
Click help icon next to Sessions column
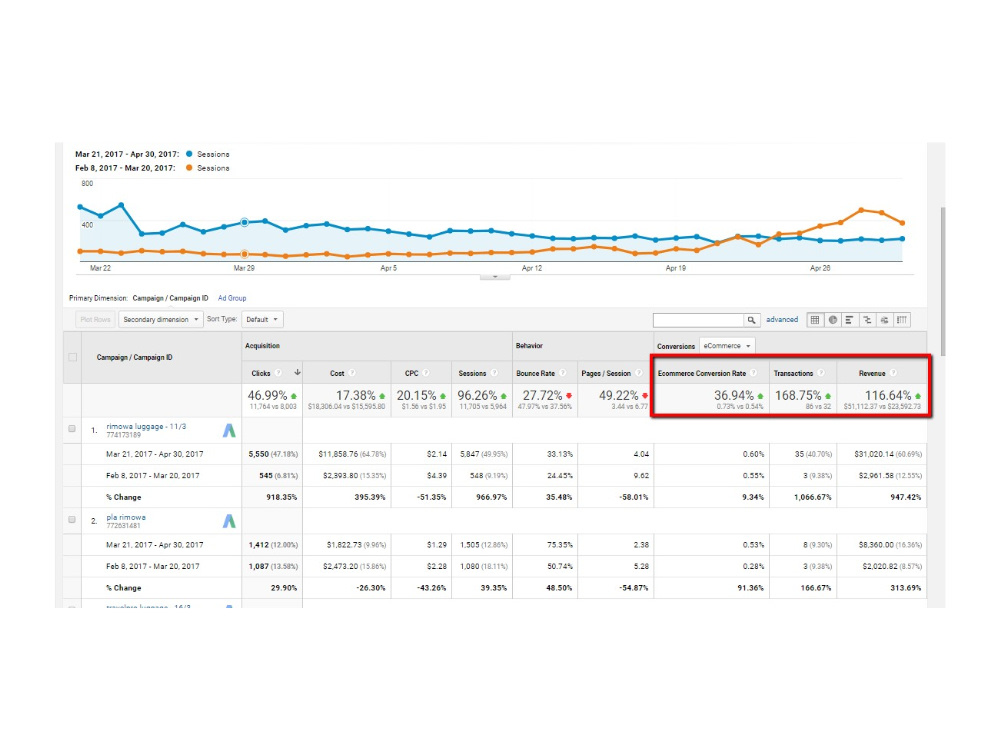pyautogui.click(x=494, y=373)
